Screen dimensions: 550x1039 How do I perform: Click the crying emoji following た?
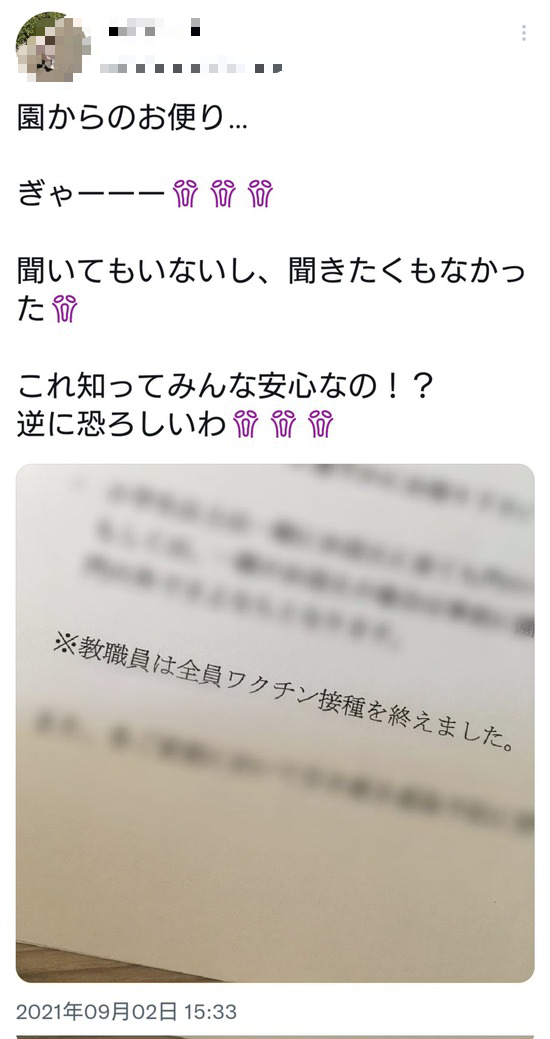coord(65,309)
